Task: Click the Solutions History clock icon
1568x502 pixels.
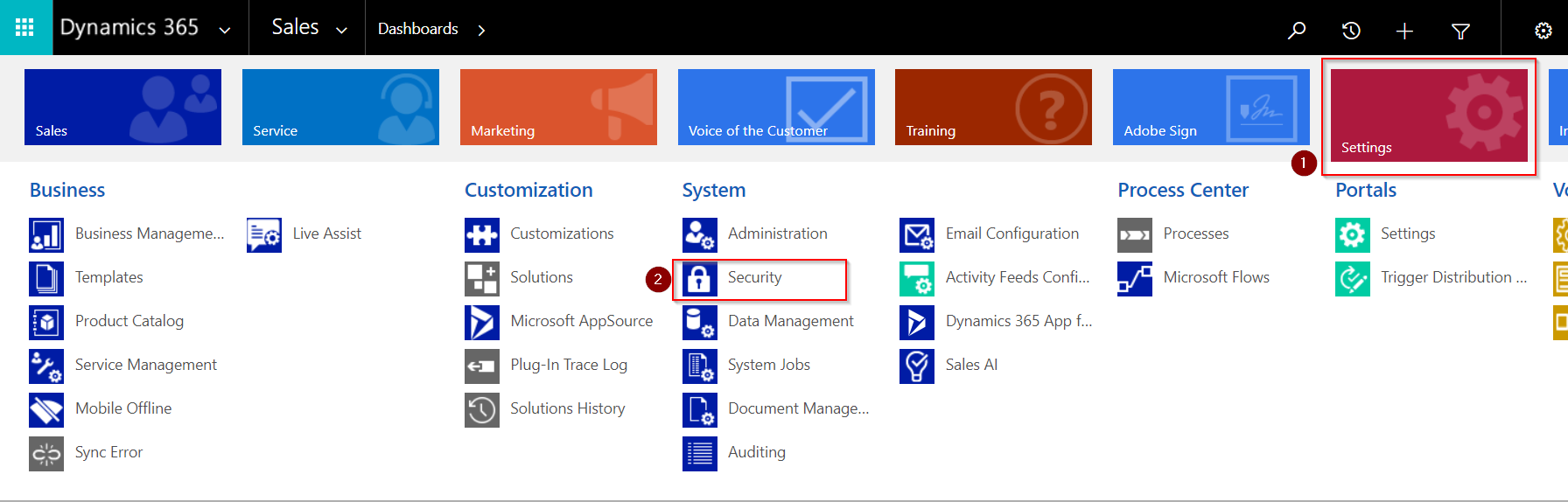Action: click(482, 409)
